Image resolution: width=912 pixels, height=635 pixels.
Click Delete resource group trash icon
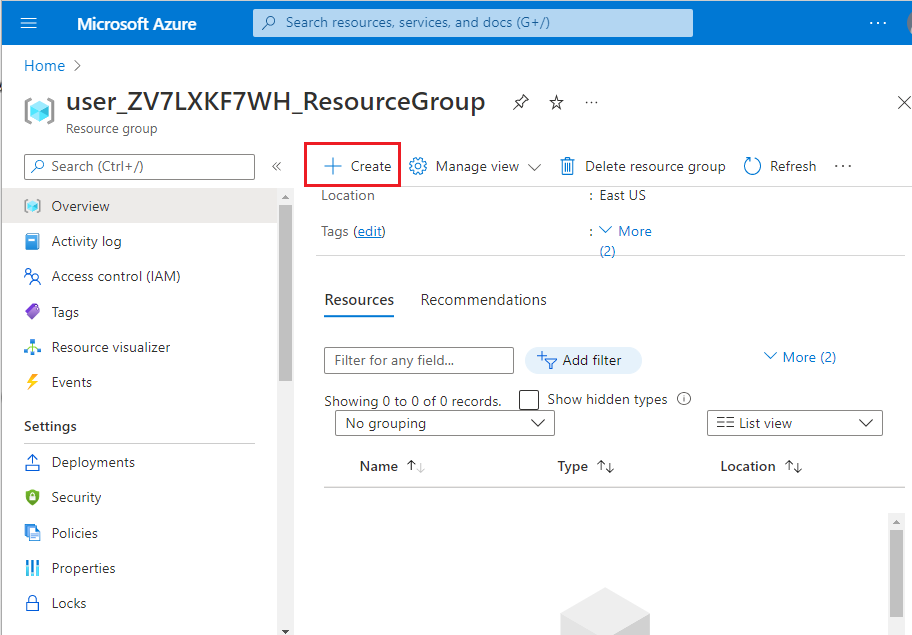coord(568,167)
